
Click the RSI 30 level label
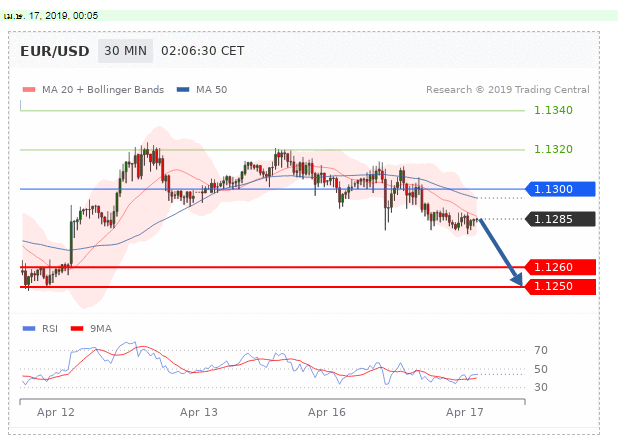pyautogui.click(x=541, y=387)
